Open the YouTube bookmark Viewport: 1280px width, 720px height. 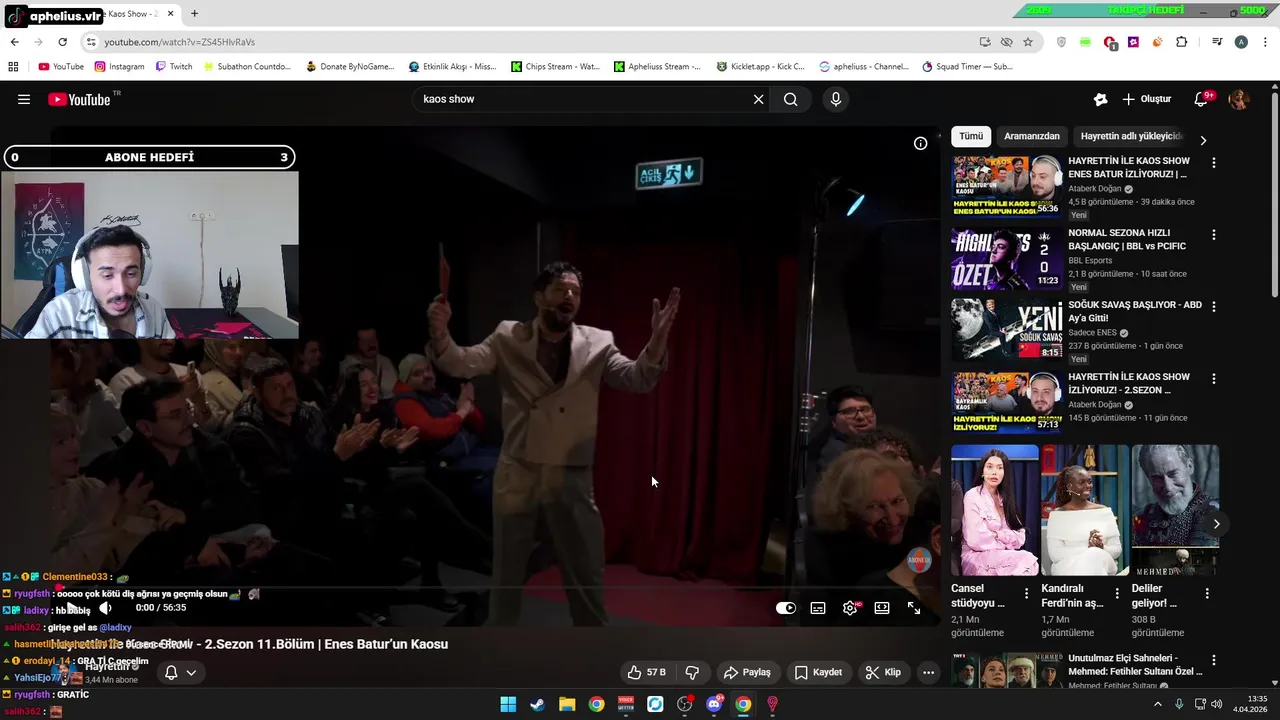pyautogui.click(x=61, y=67)
